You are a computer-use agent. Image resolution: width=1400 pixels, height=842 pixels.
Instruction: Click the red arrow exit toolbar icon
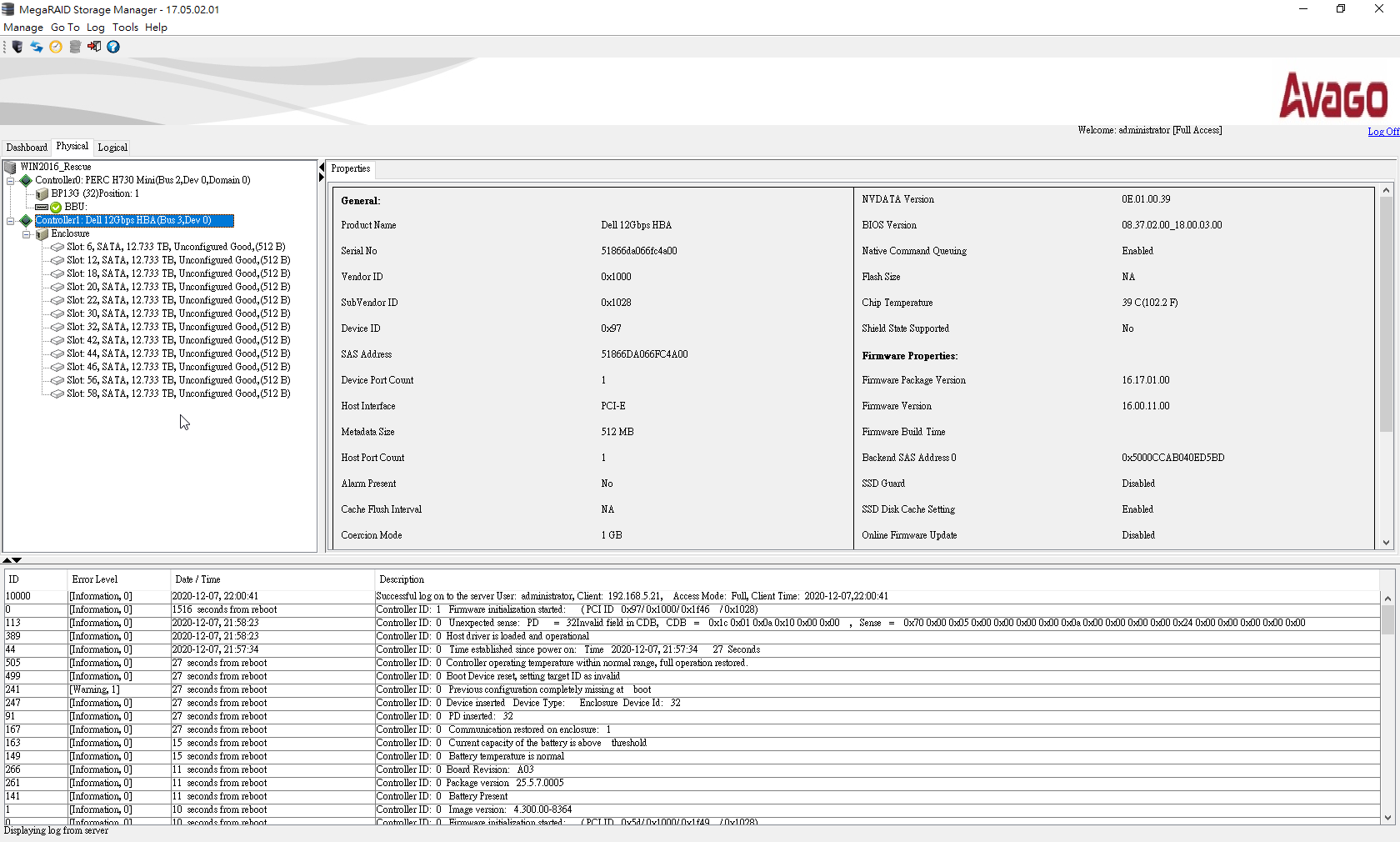pos(94,47)
